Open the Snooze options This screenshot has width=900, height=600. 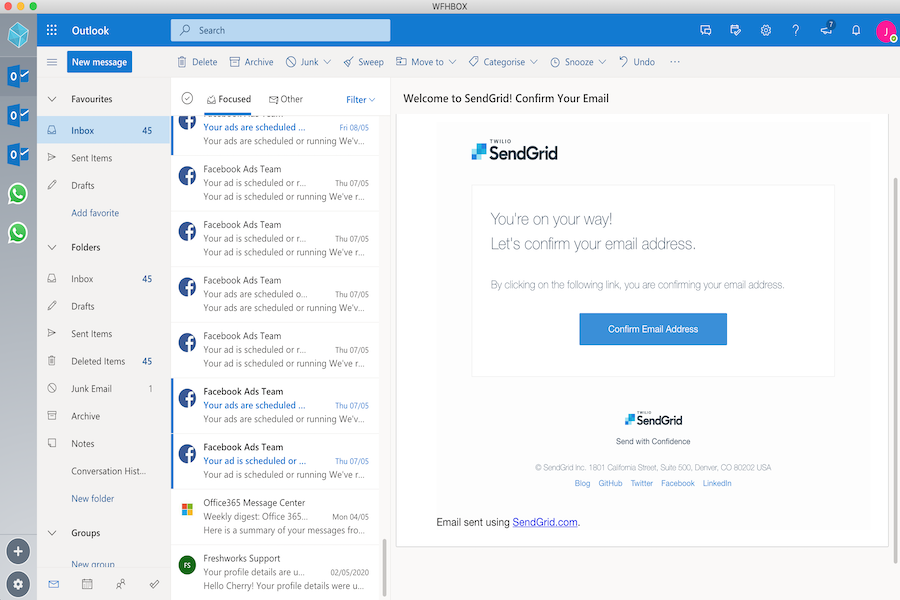click(x=577, y=61)
